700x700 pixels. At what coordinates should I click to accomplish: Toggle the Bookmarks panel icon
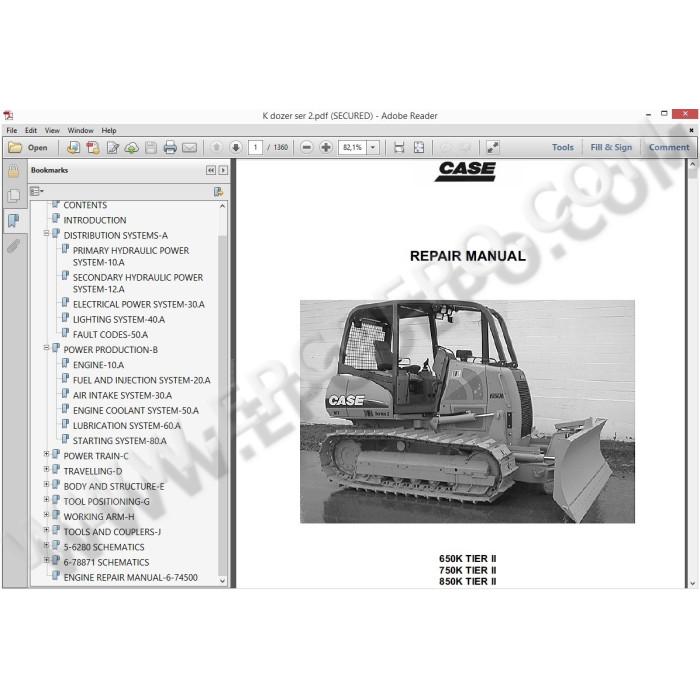[13, 220]
